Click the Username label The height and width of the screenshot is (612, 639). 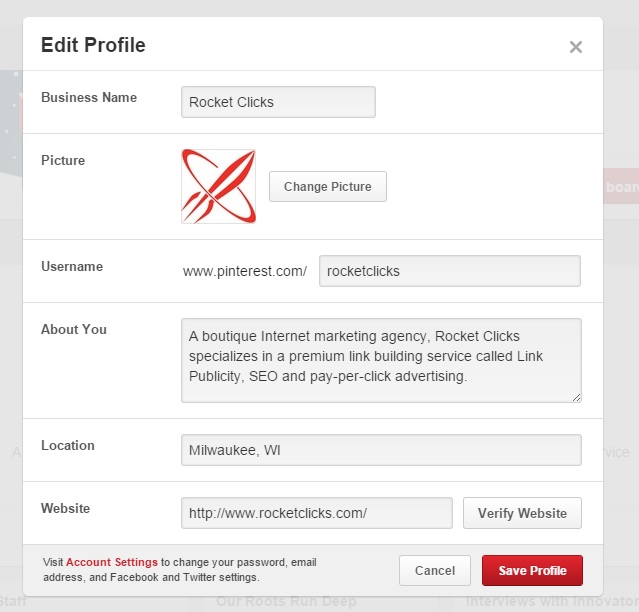point(72,266)
